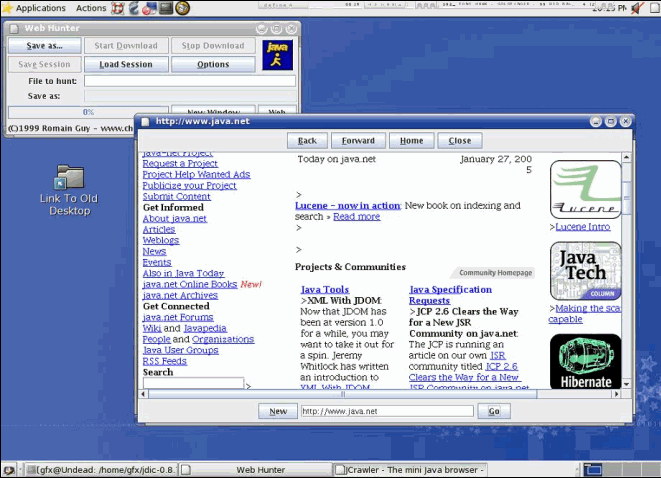
Task: Click the vertical scrollbar down arrow
Action: point(626,384)
